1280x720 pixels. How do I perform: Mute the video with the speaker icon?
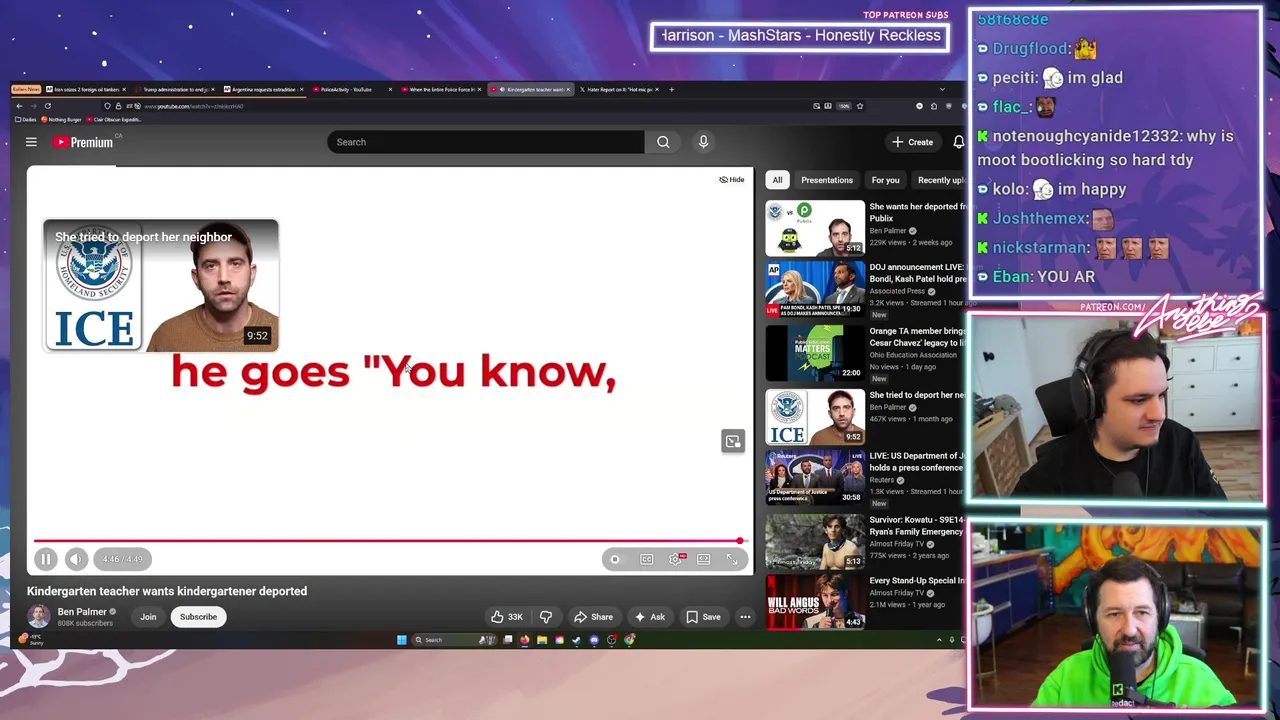click(75, 559)
